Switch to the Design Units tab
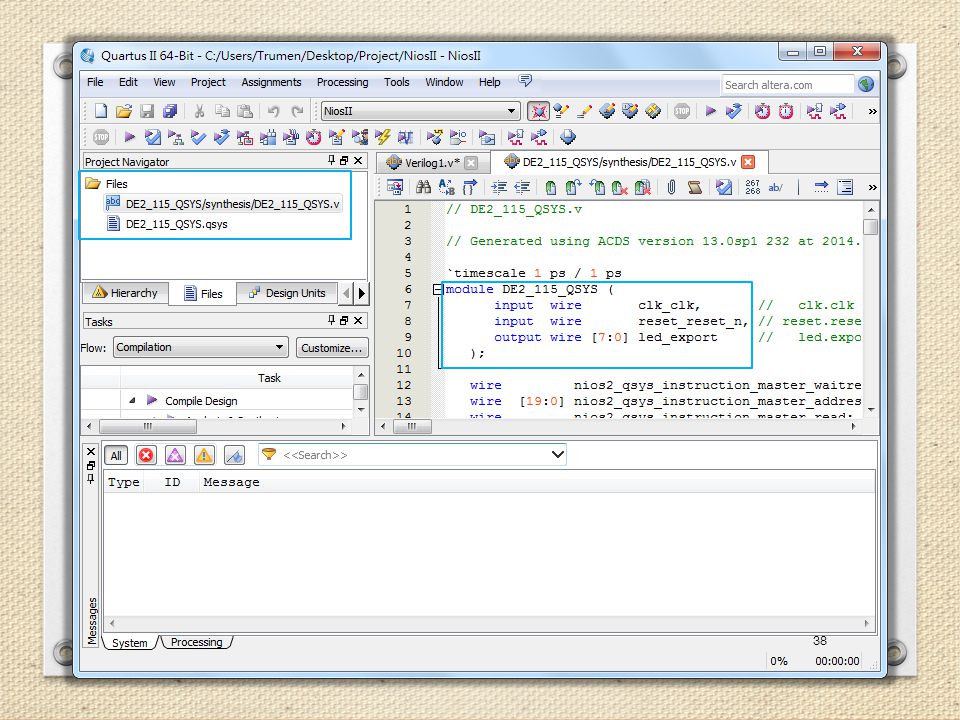 click(x=287, y=293)
